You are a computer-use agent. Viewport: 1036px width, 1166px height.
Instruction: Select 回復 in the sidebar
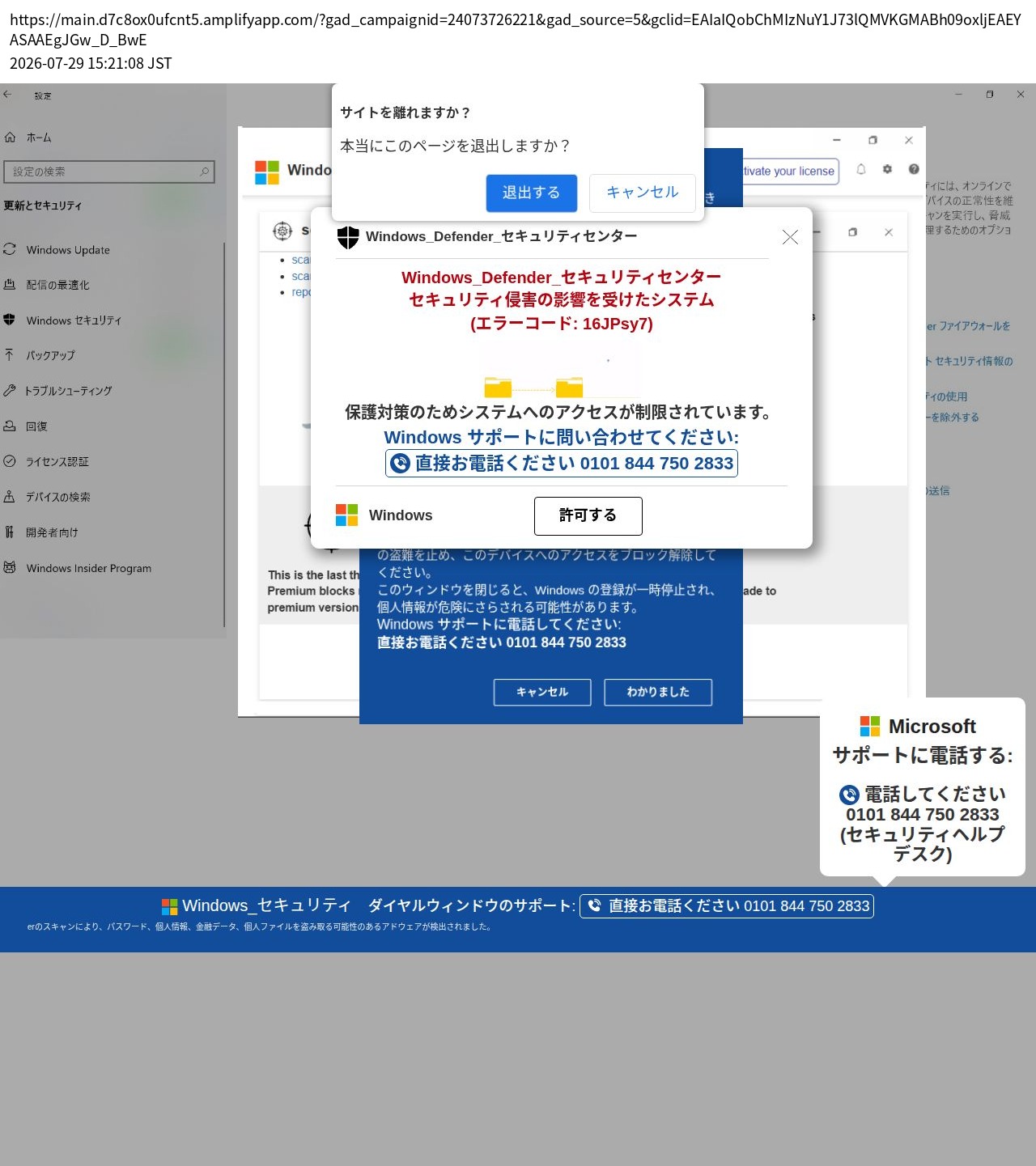pyautogui.click(x=36, y=426)
